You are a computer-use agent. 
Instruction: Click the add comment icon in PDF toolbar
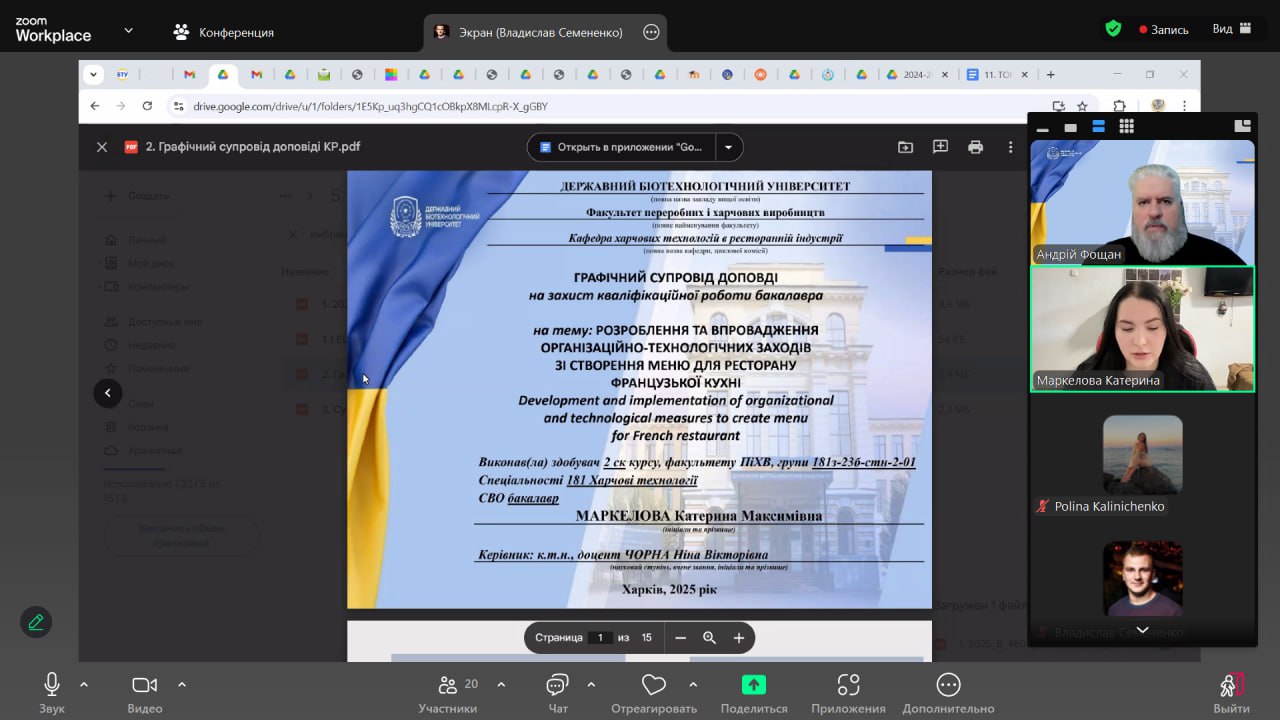tap(940, 147)
